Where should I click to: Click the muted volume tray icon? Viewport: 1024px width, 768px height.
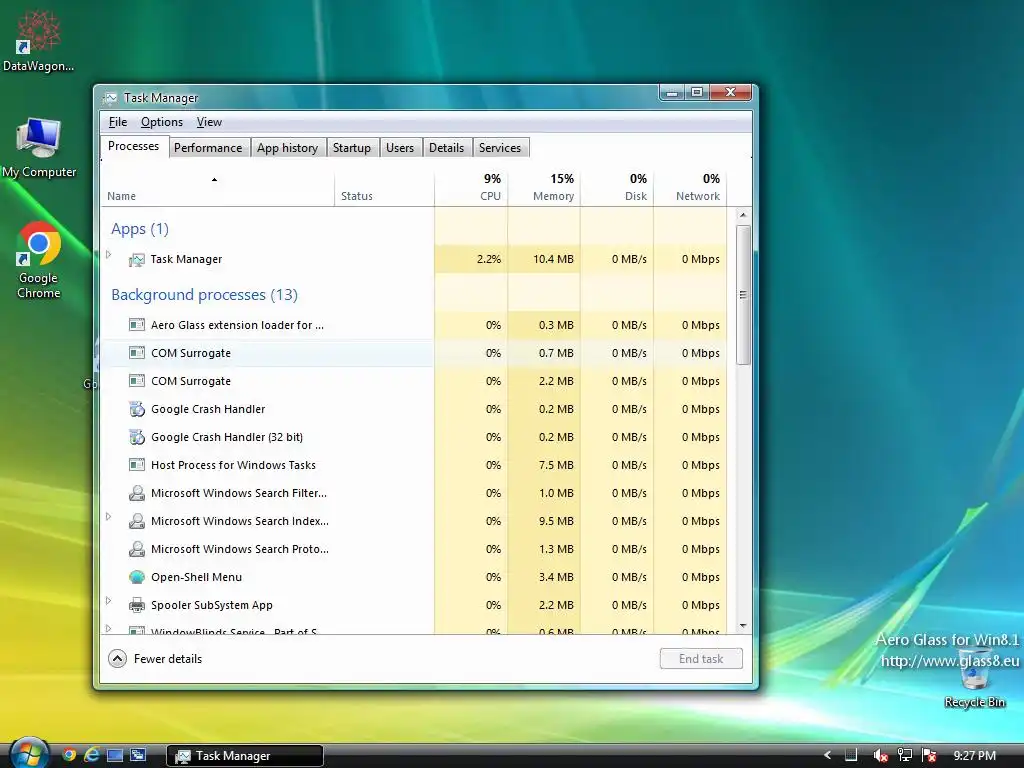pyautogui.click(x=880, y=756)
